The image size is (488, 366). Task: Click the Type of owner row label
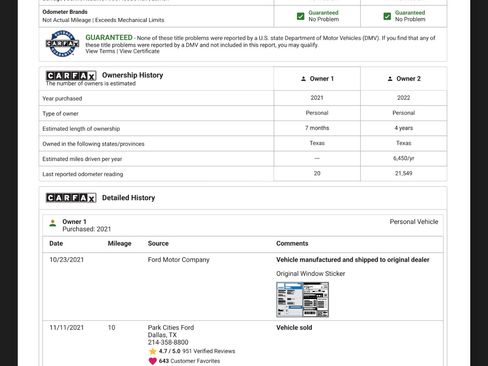click(x=60, y=114)
